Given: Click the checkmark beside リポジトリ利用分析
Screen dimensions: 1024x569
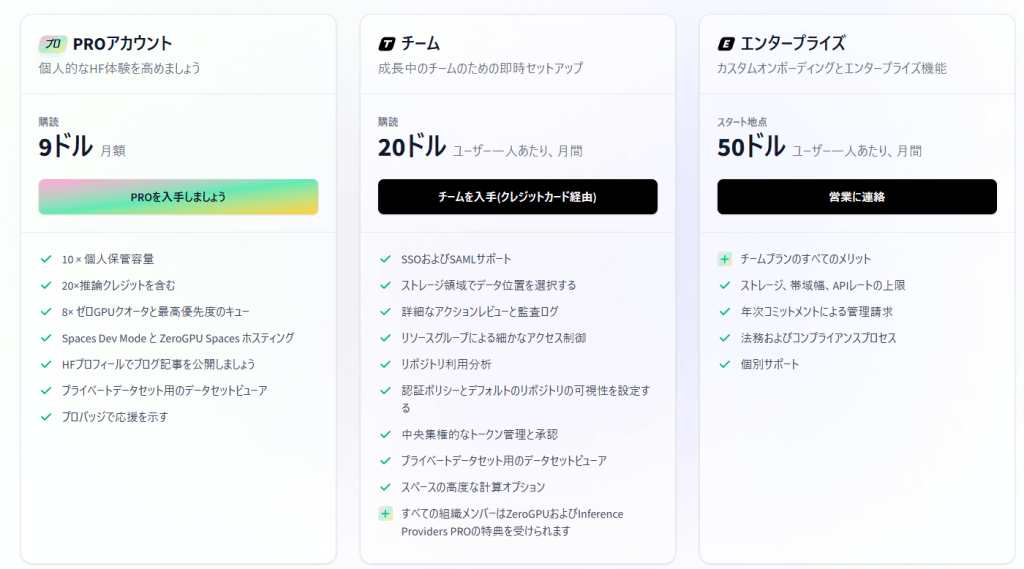Looking at the screenshot, I should tap(385, 364).
